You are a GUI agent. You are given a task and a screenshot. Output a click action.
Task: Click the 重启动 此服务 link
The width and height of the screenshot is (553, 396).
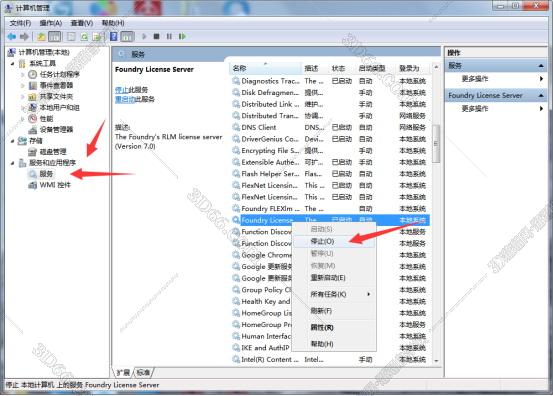click(125, 99)
